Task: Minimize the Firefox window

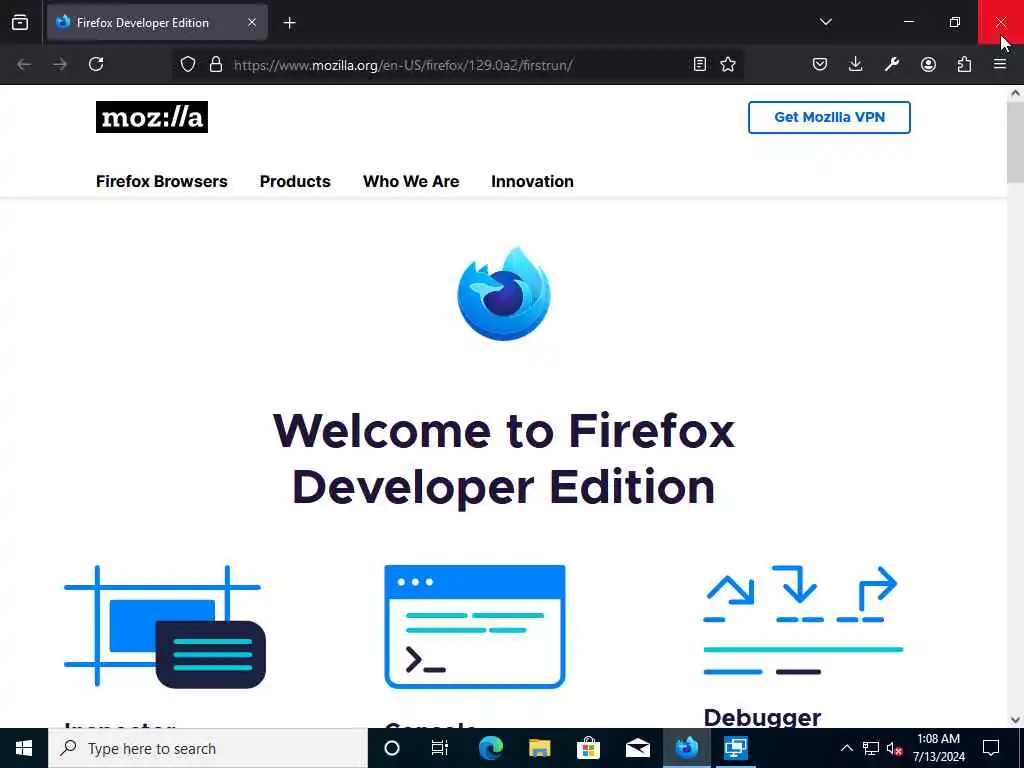Action: pyautogui.click(x=909, y=22)
